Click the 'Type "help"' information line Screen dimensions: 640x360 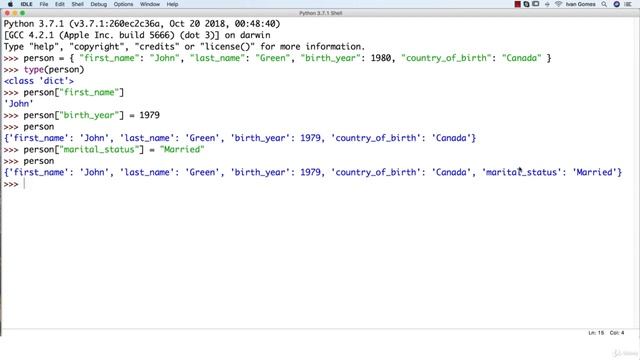[184, 47]
